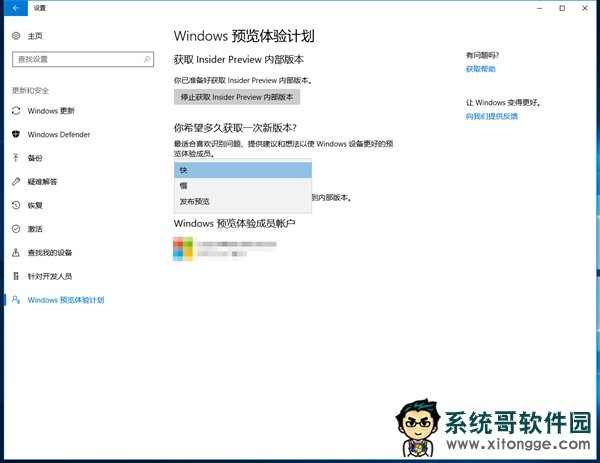Click the Microsoft account logo
The width and height of the screenshot is (600, 463).
tap(183, 249)
